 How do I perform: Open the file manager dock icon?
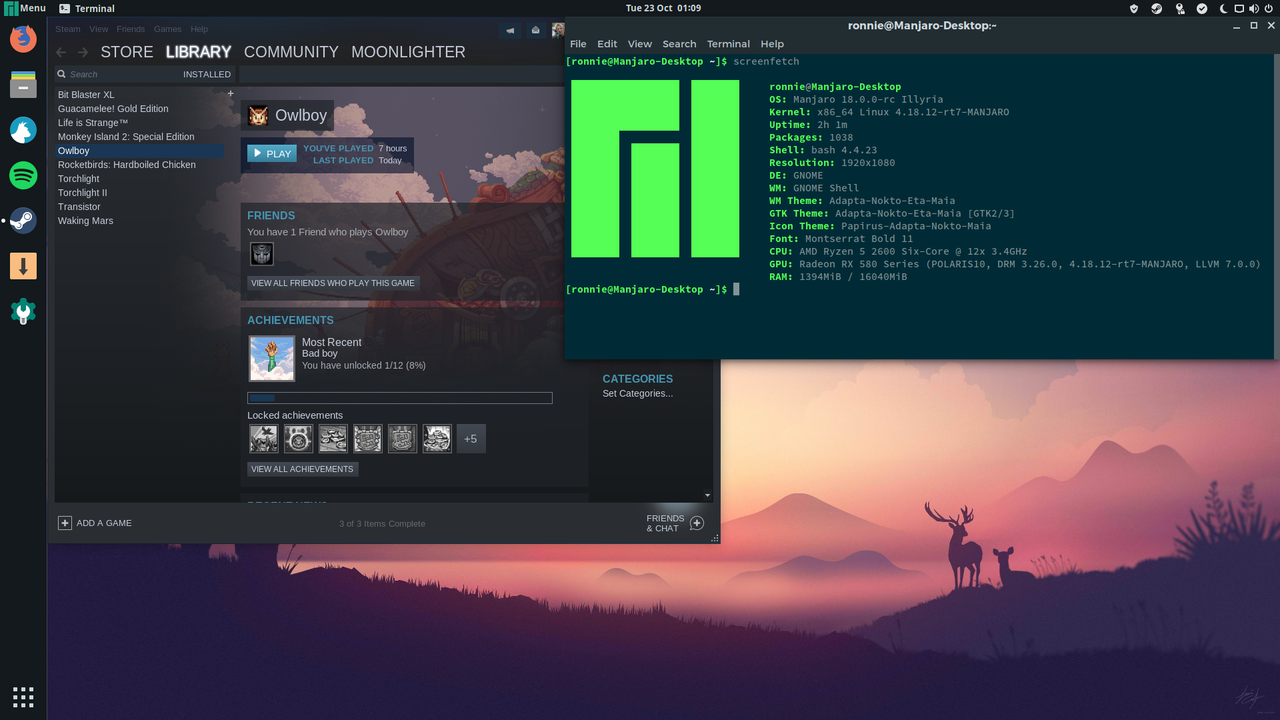point(23,84)
